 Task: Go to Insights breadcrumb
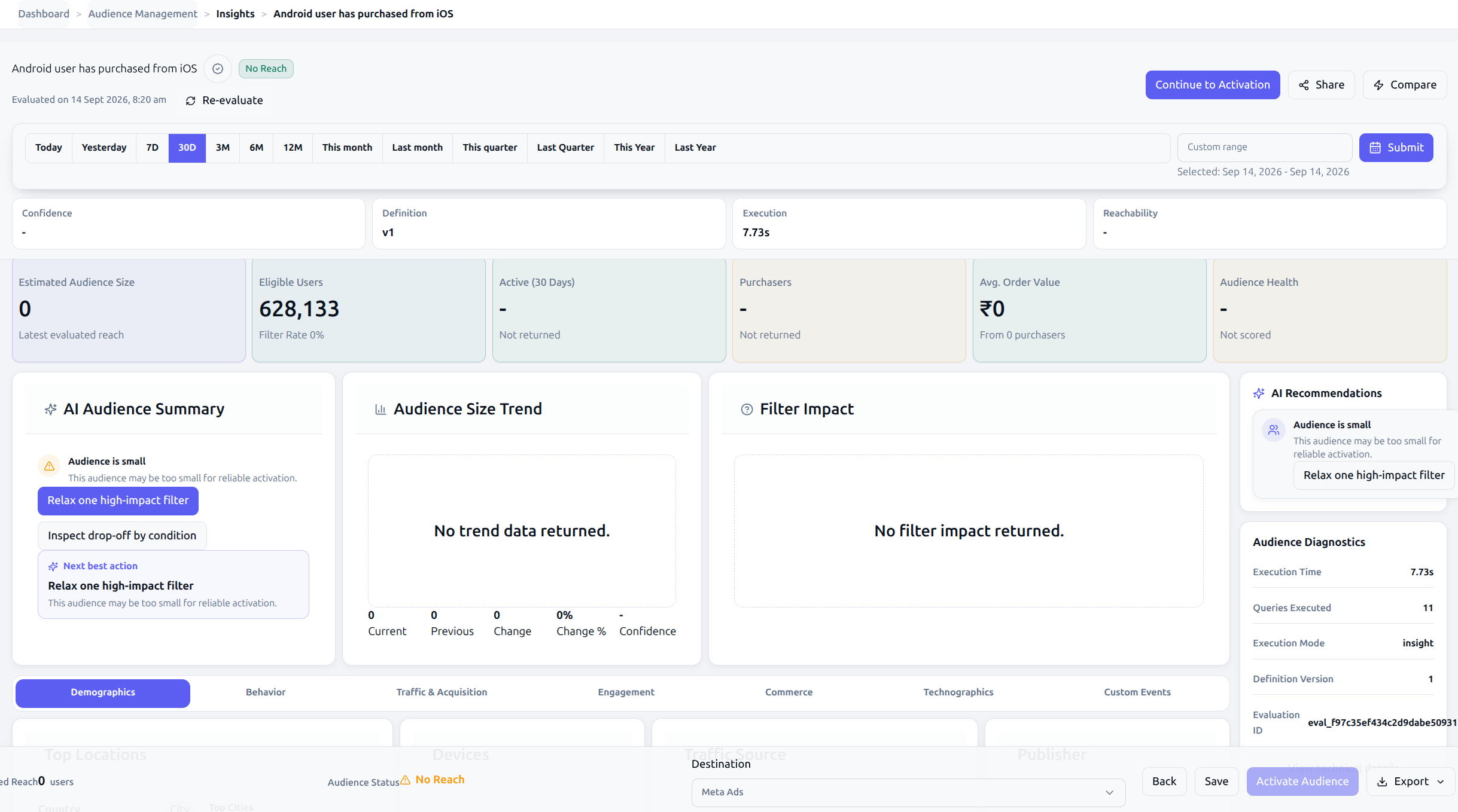pos(235,14)
